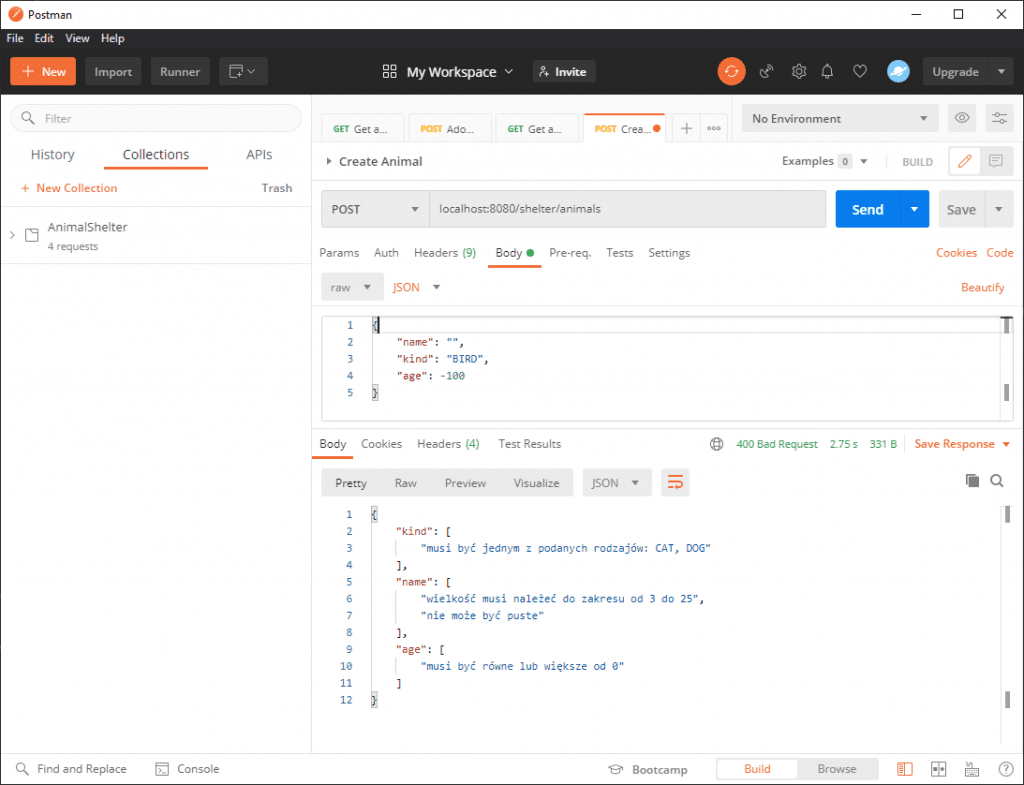Open Save button dropdown arrow
Image resolution: width=1024 pixels, height=785 pixels.
click(x=999, y=209)
